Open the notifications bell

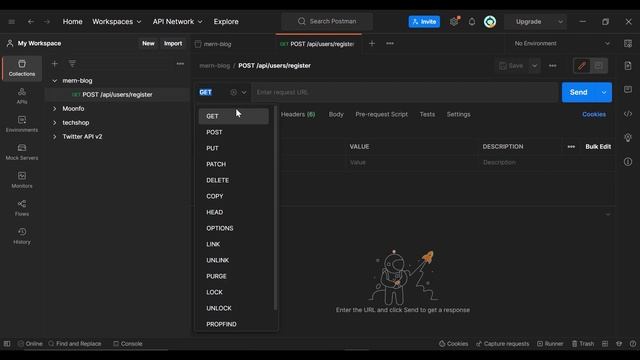pyautogui.click(x=472, y=22)
